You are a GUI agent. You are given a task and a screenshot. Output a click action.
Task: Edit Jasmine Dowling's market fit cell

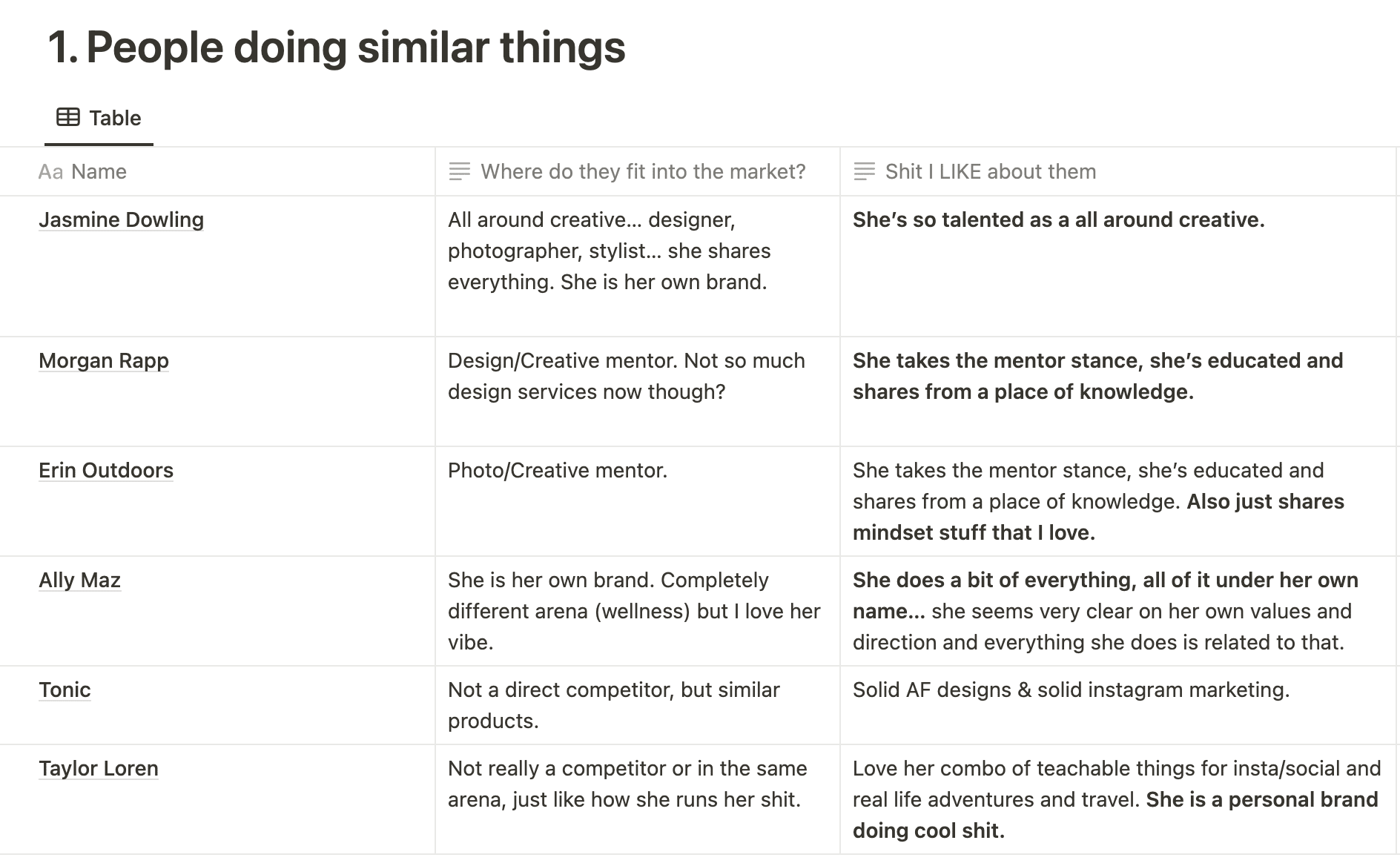(x=638, y=266)
